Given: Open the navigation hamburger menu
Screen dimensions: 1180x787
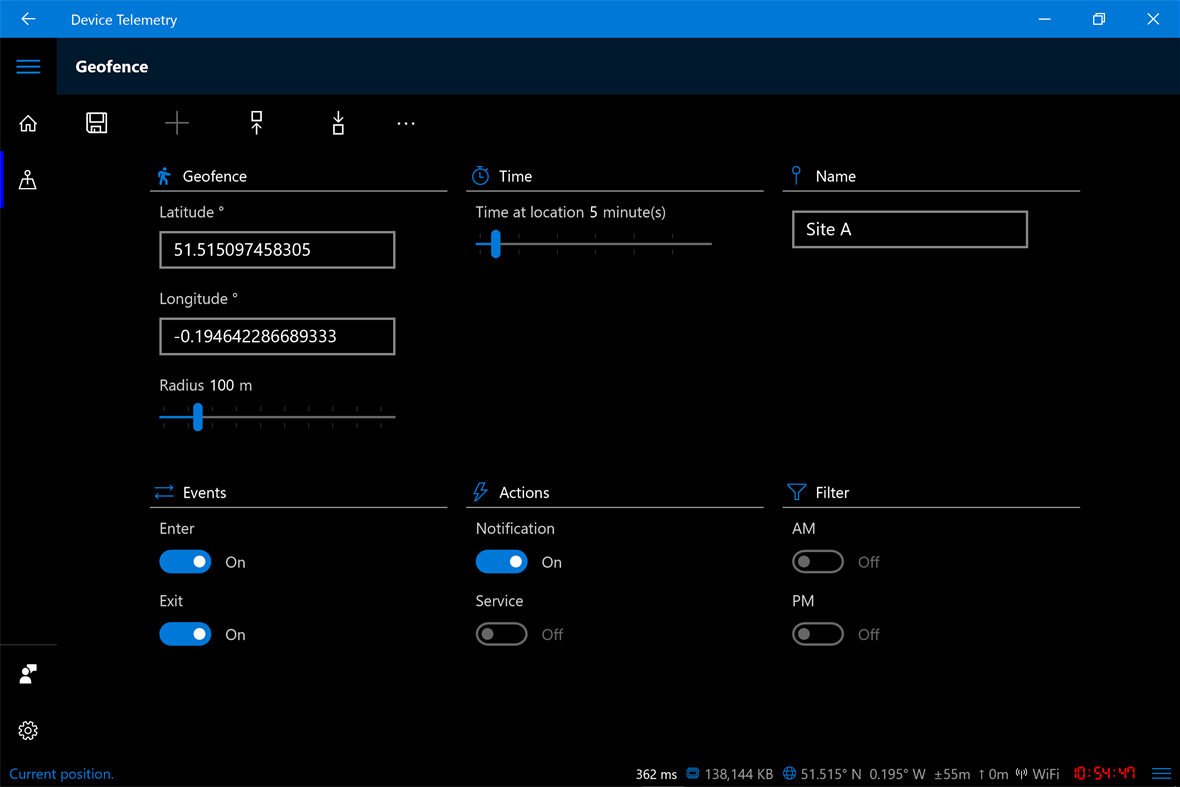Looking at the screenshot, I should pos(28,66).
